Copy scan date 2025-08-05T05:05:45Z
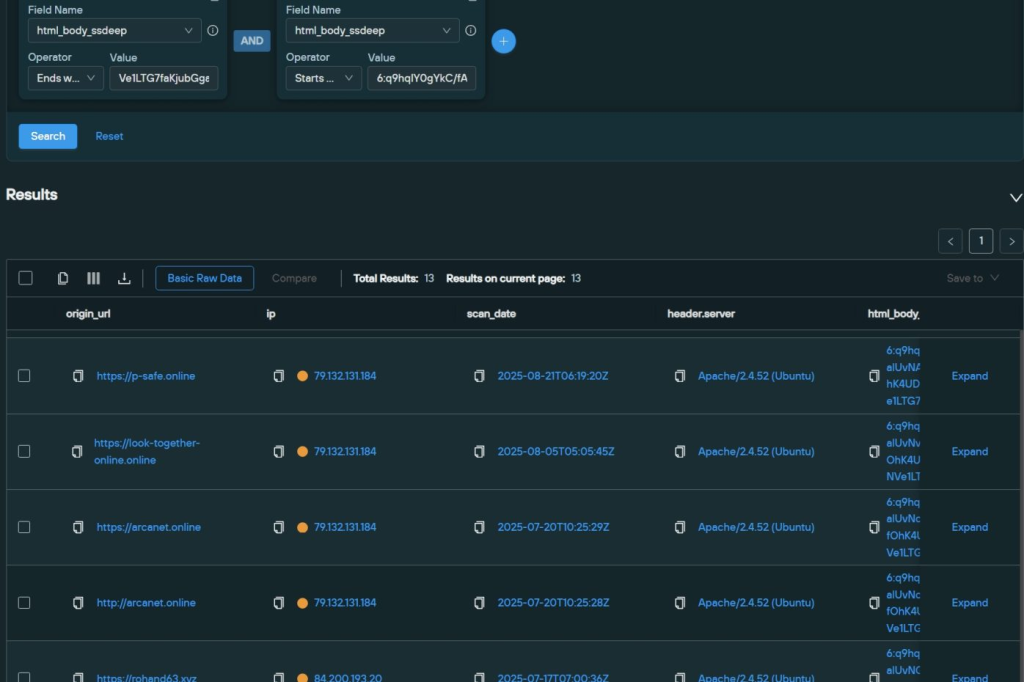Screen dimensions: 1024x682 (x=479, y=452)
